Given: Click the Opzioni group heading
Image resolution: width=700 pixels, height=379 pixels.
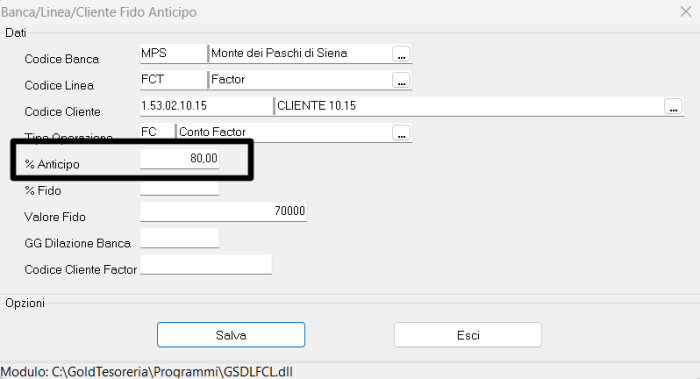Looking at the screenshot, I should click(x=25, y=303).
